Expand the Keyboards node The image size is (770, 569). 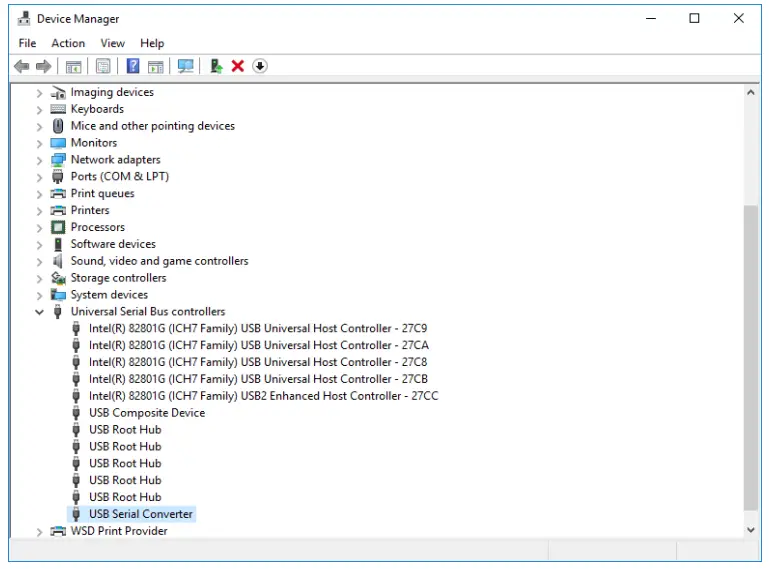tap(39, 109)
